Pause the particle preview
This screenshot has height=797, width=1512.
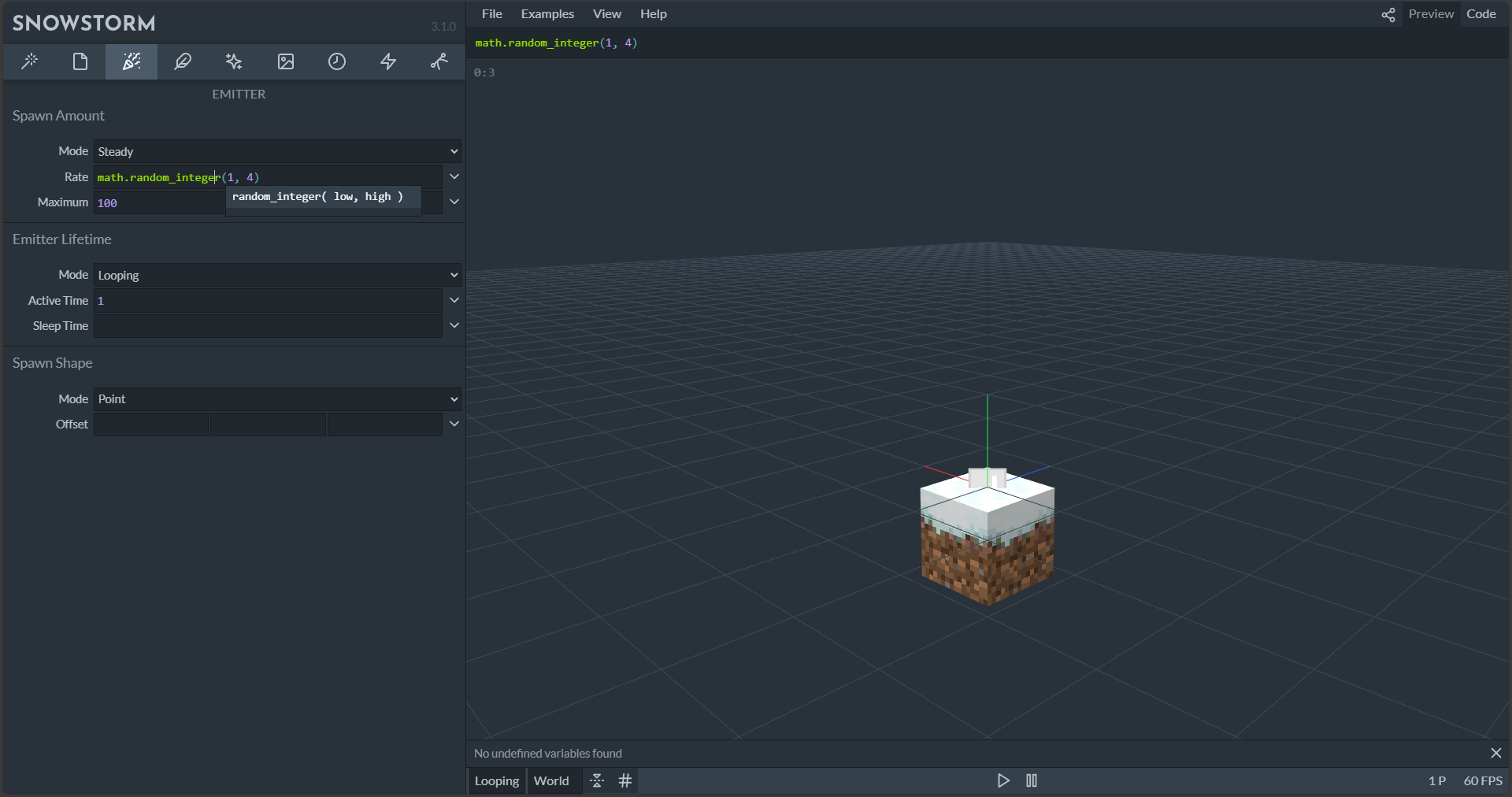pyautogui.click(x=1032, y=780)
